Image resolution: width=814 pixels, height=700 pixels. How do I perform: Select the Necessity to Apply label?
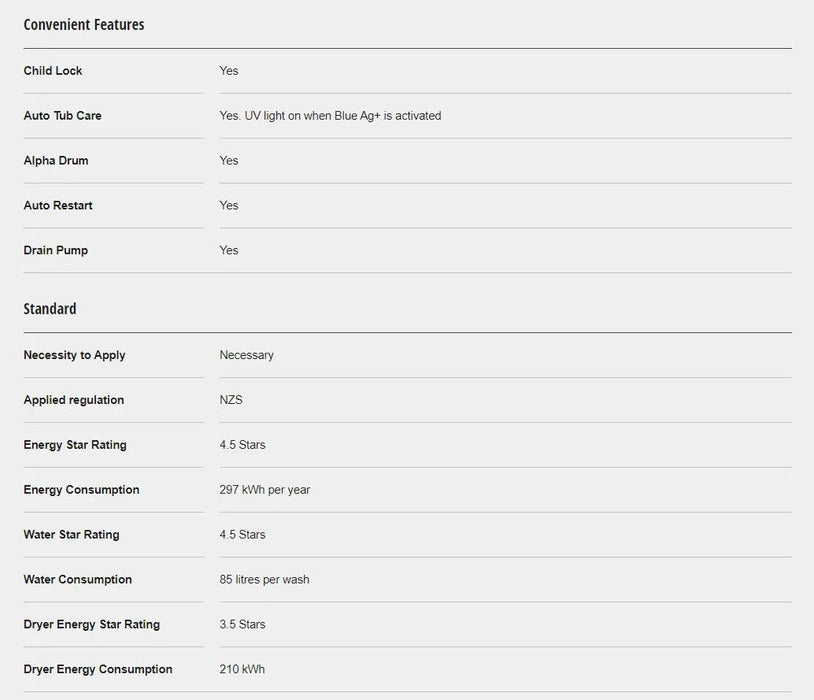pyautogui.click(x=74, y=355)
